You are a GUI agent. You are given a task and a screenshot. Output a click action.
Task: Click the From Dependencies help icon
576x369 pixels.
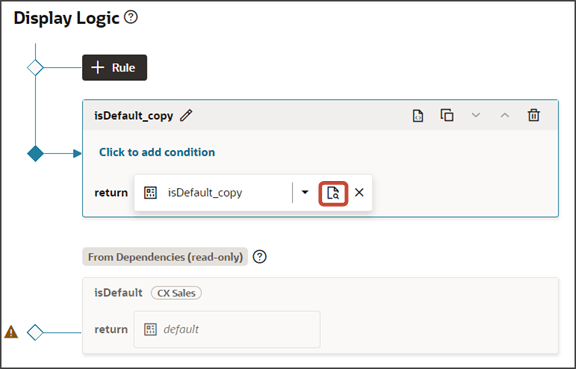pyautogui.click(x=260, y=257)
